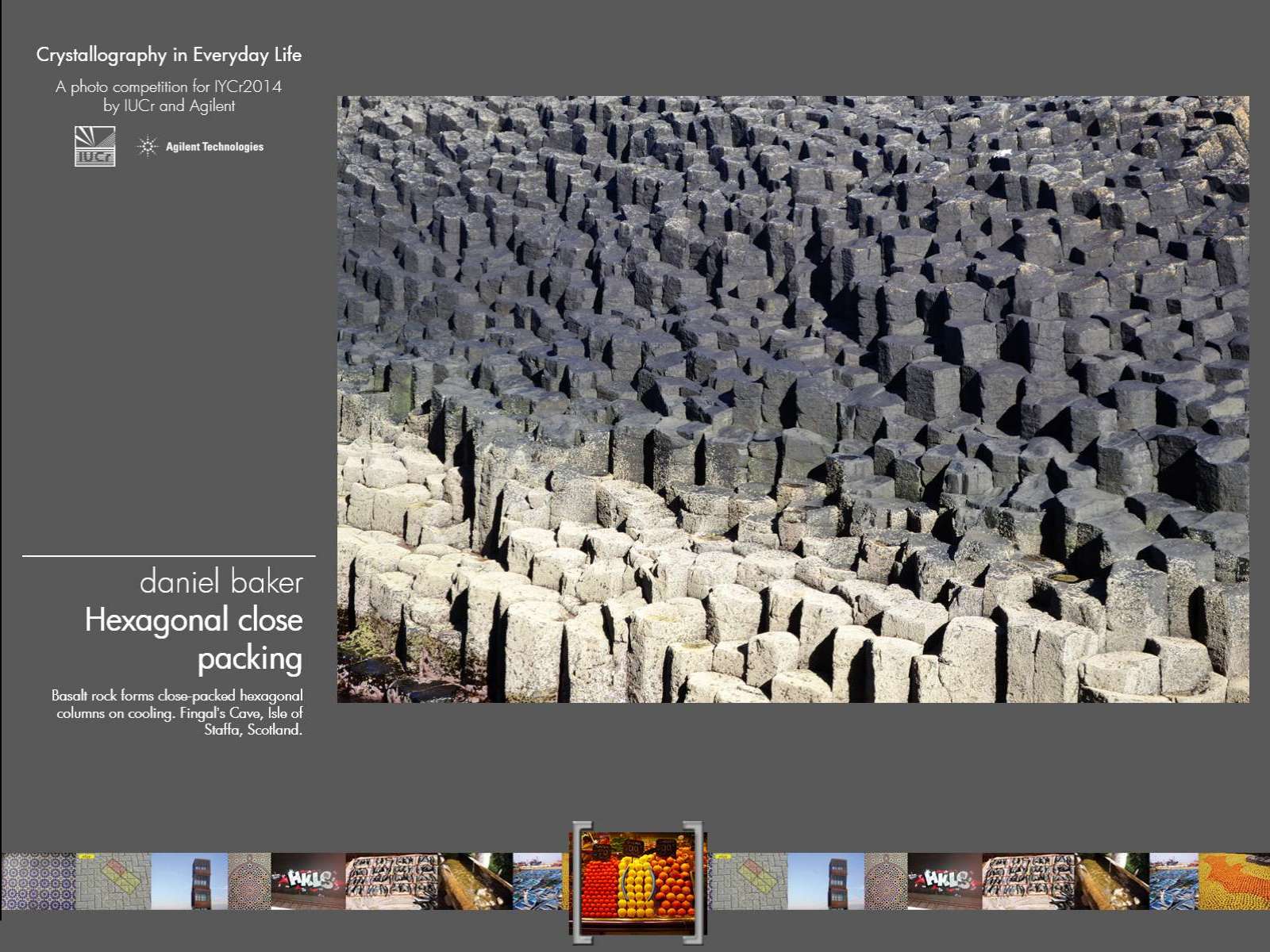Open the circular mosaic thumbnail left of fruit stand

pyautogui.click(x=249, y=881)
